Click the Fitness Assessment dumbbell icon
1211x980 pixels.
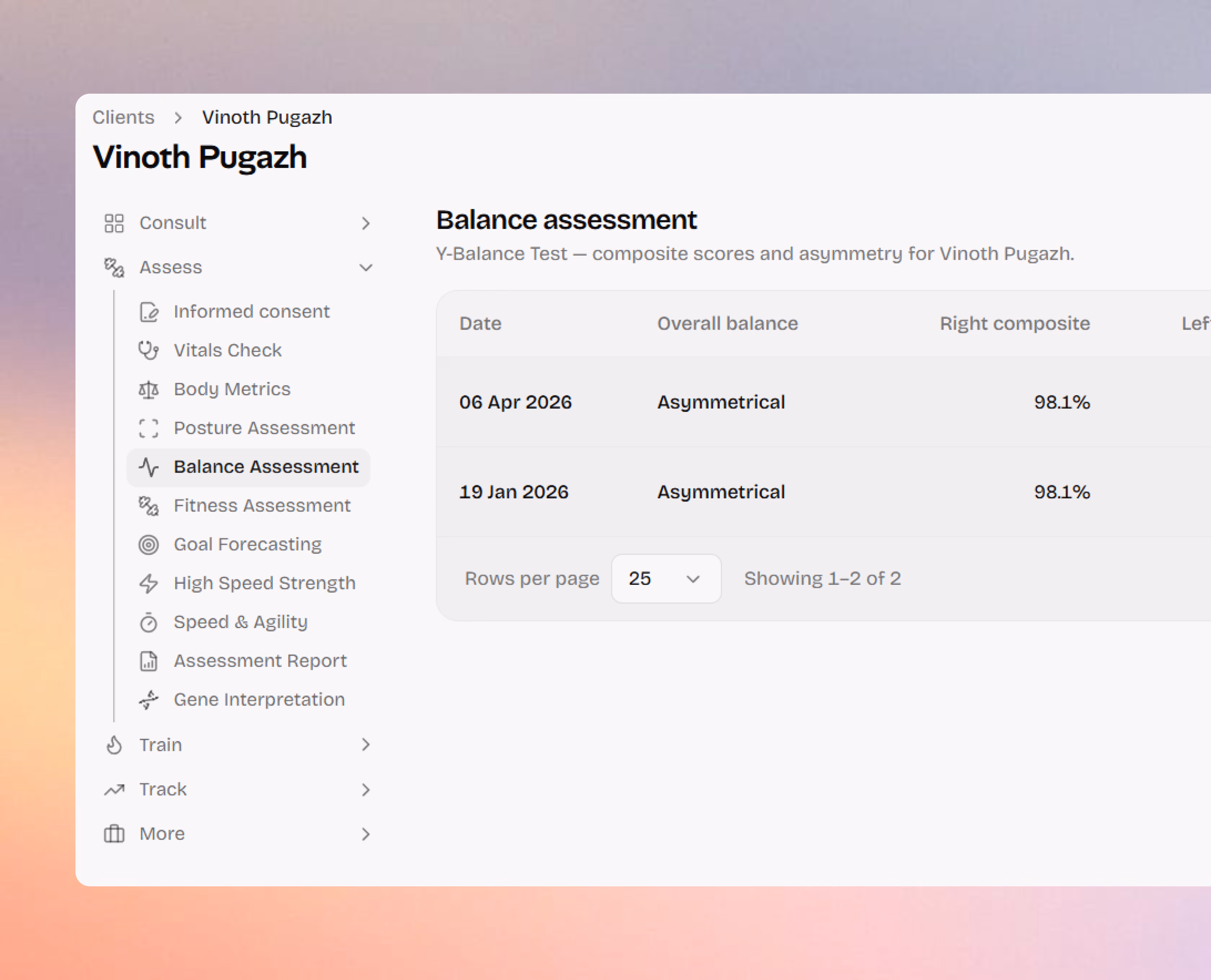[148, 506]
